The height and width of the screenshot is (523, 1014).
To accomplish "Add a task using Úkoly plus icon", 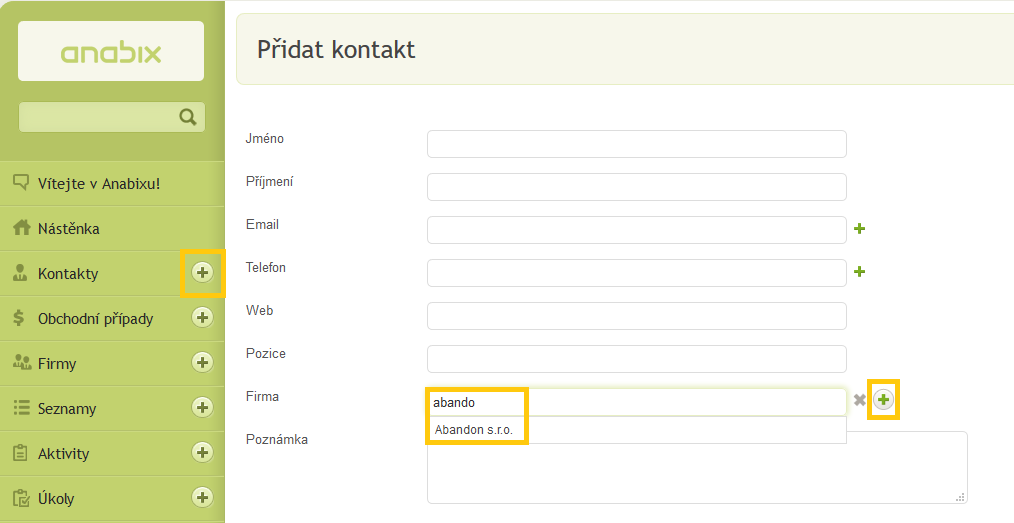I will coord(202,497).
